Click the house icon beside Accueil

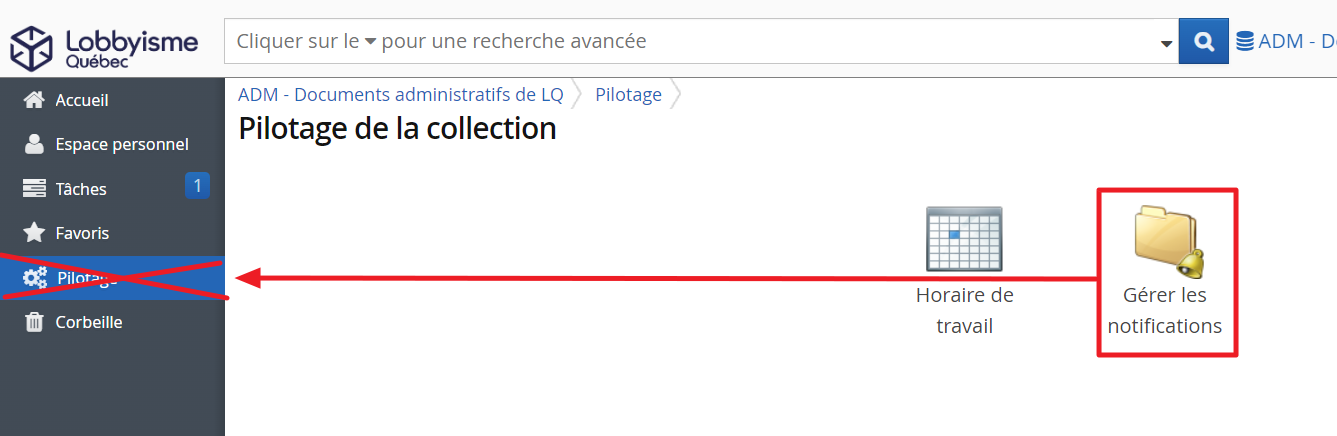click(34, 100)
